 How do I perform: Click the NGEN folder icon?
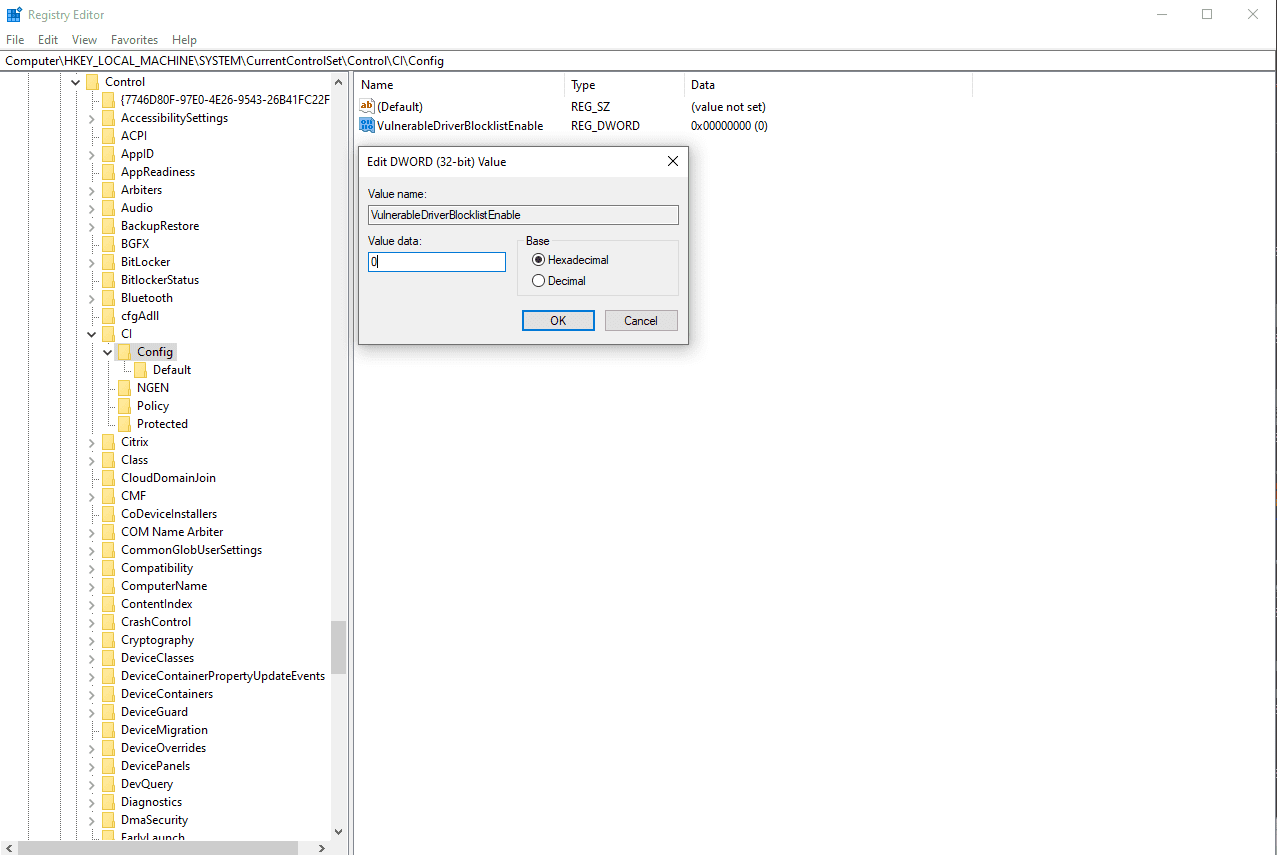[x=124, y=388]
